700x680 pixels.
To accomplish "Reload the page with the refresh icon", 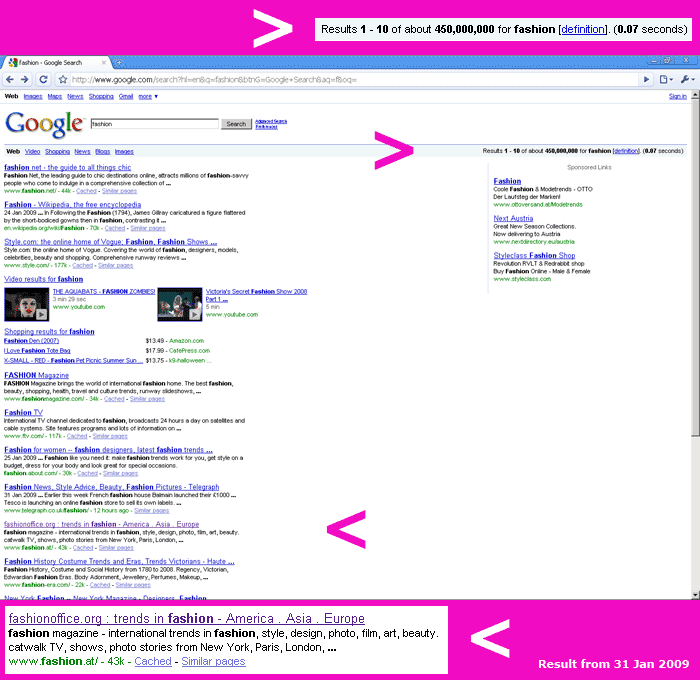I will point(43,79).
